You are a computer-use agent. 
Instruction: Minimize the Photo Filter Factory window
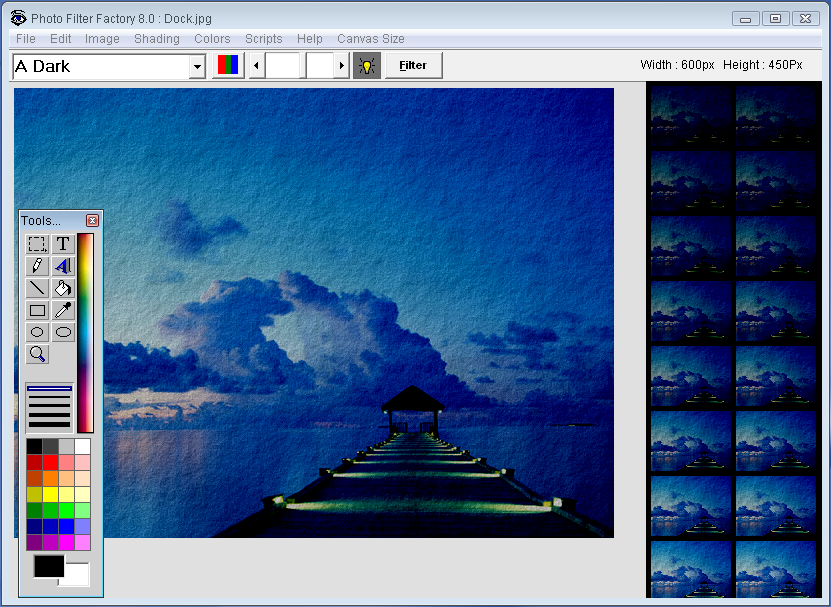pyautogui.click(x=746, y=19)
